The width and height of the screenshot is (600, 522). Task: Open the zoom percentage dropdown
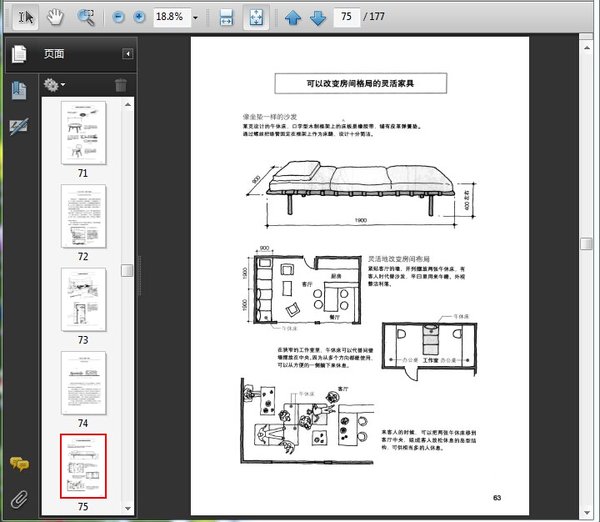195,17
